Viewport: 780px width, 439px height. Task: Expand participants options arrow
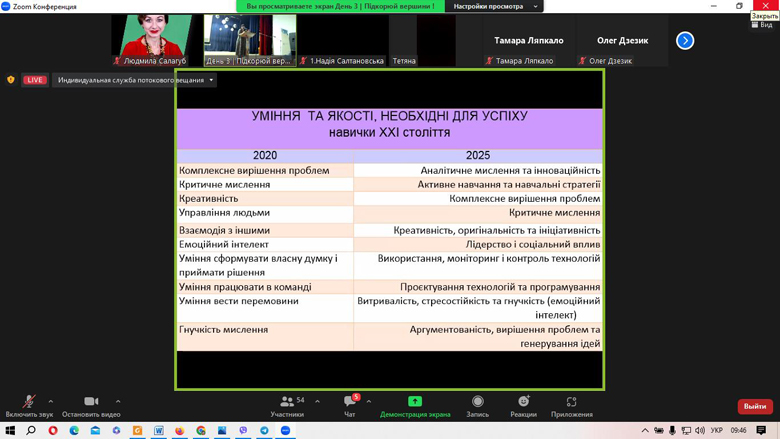[x=317, y=401]
